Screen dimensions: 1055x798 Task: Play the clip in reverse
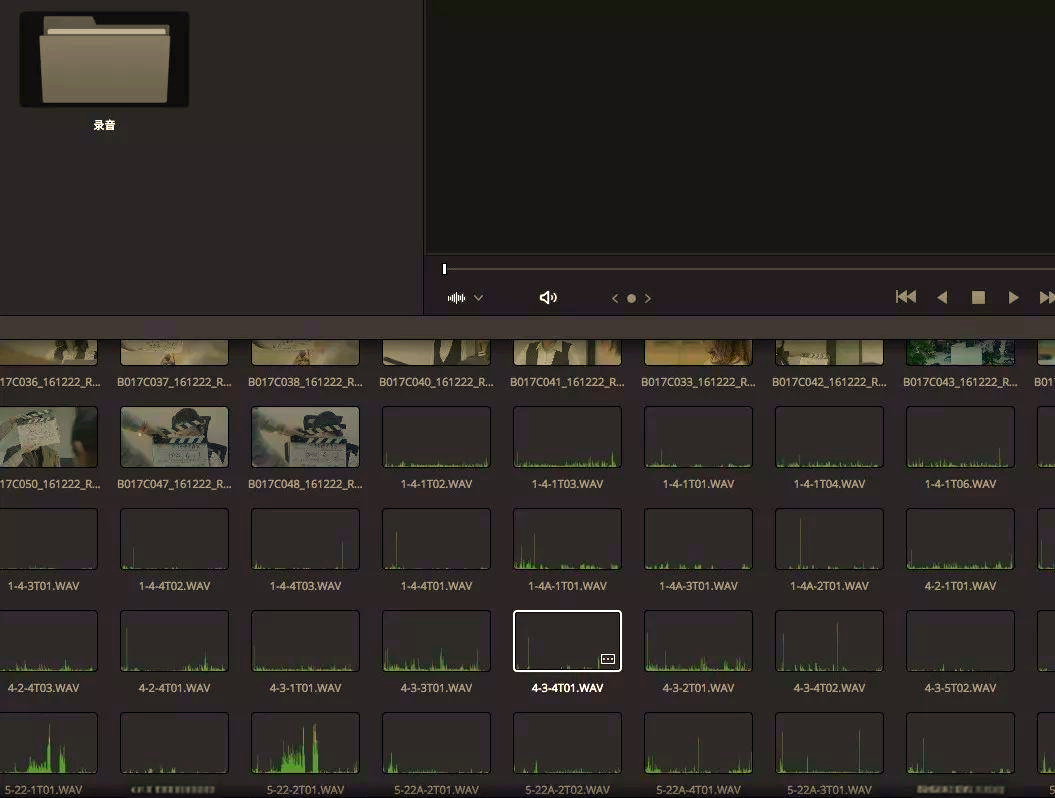pyautogui.click(x=942, y=297)
